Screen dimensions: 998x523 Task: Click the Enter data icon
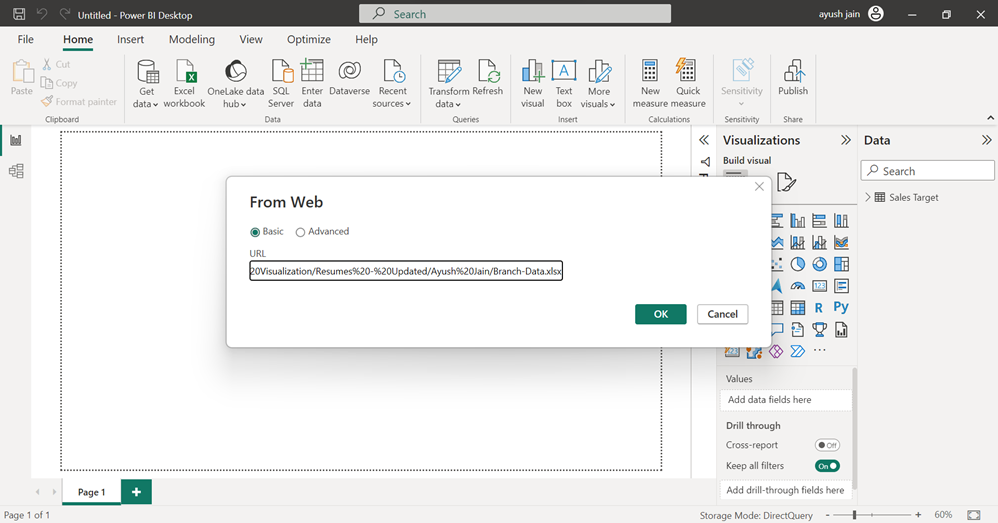[x=312, y=71]
